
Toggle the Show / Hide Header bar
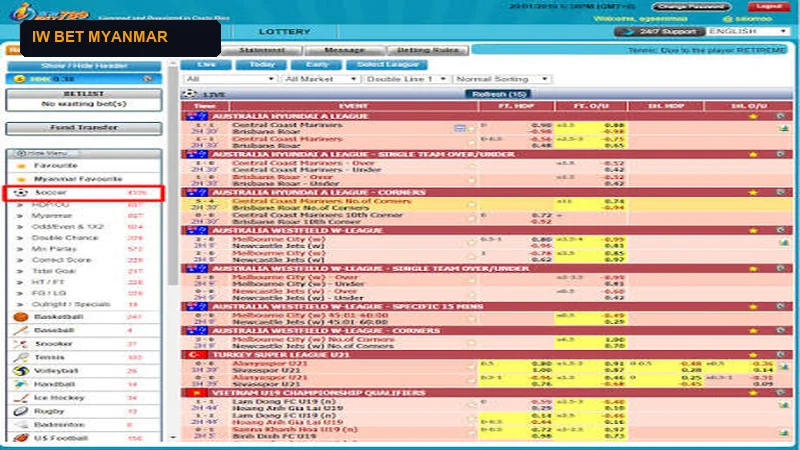click(84, 66)
